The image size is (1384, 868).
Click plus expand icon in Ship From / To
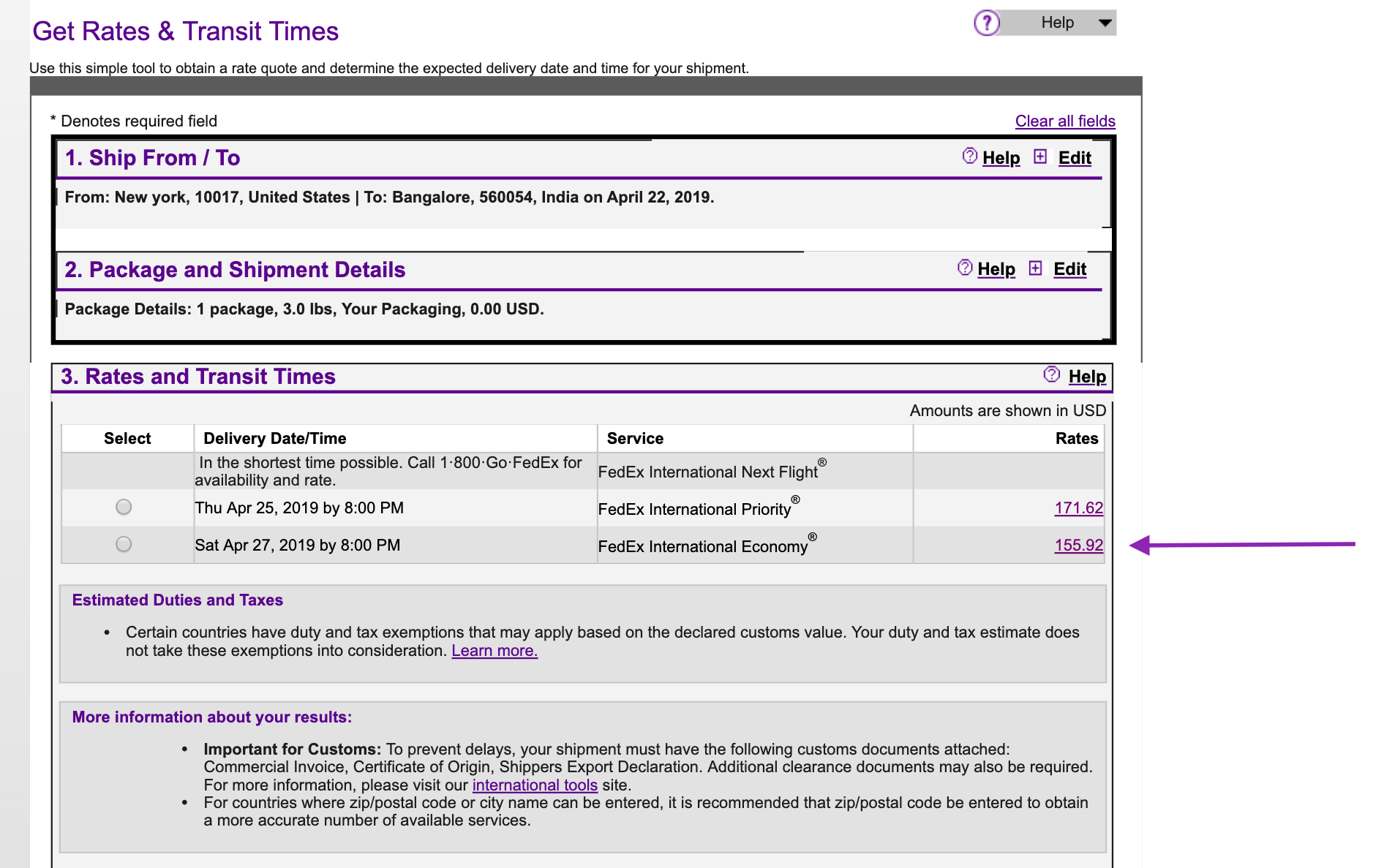point(1040,156)
